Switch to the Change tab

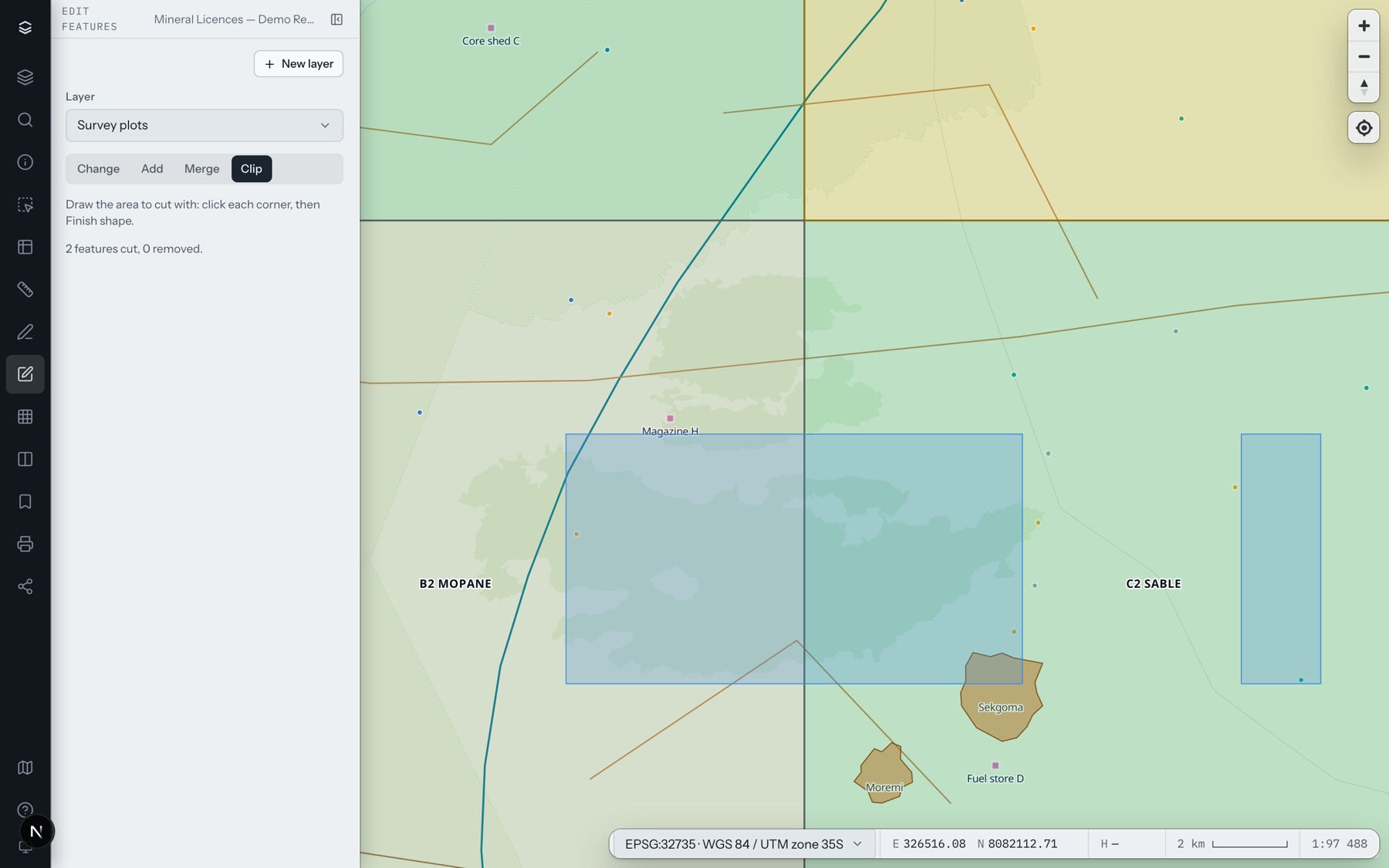(98, 169)
